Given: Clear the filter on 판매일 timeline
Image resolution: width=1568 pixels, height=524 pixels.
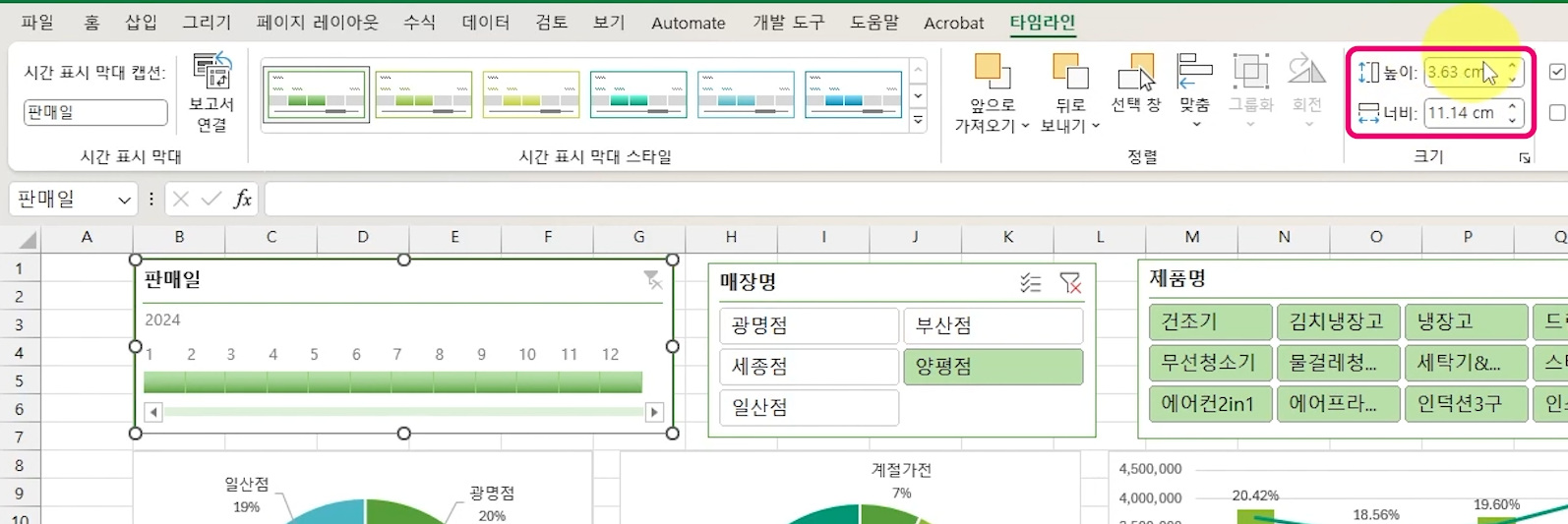Looking at the screenshot, I should tap(652, 280).
